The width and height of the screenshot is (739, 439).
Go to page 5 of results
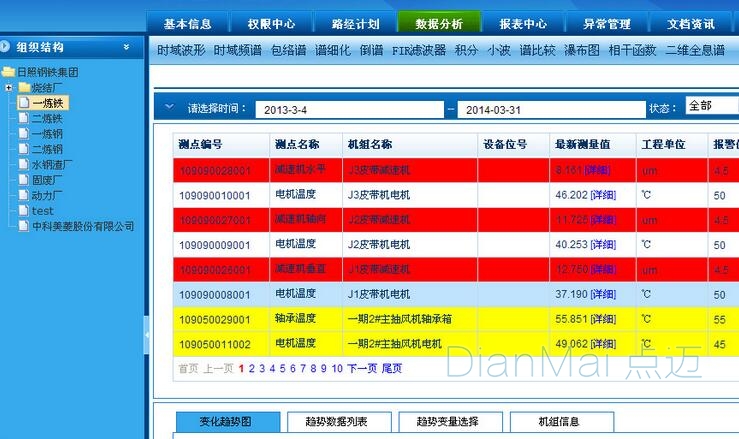282,369
